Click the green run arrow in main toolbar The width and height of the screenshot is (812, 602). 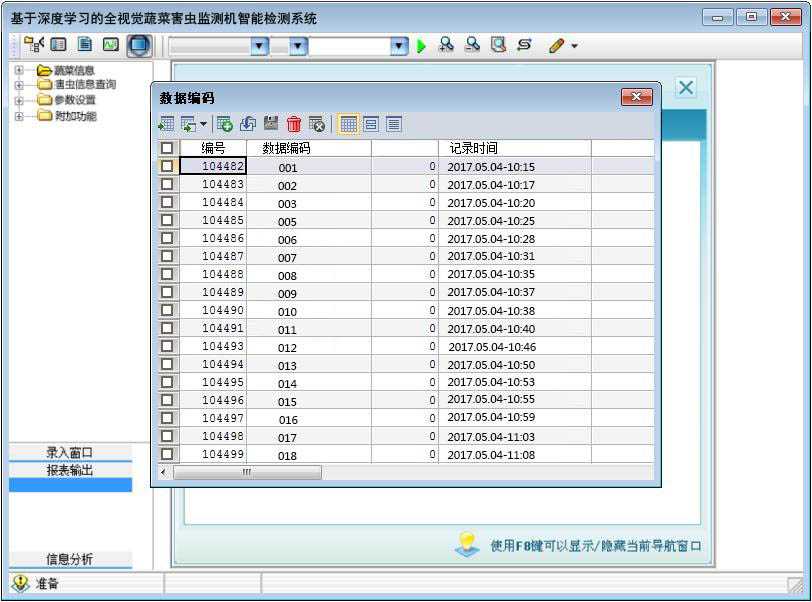pyautogui.click(x=421, y=46)
